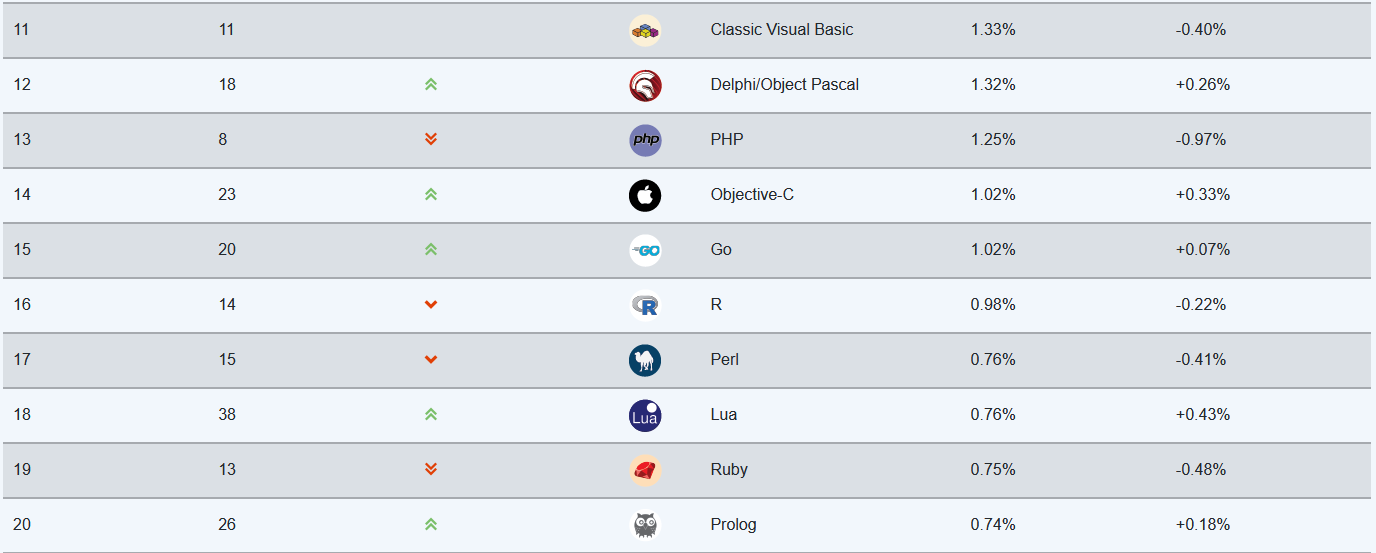This screenshot has width=1376, height=553.
Task: Select the Go language logo
Action: click(645, 250)
